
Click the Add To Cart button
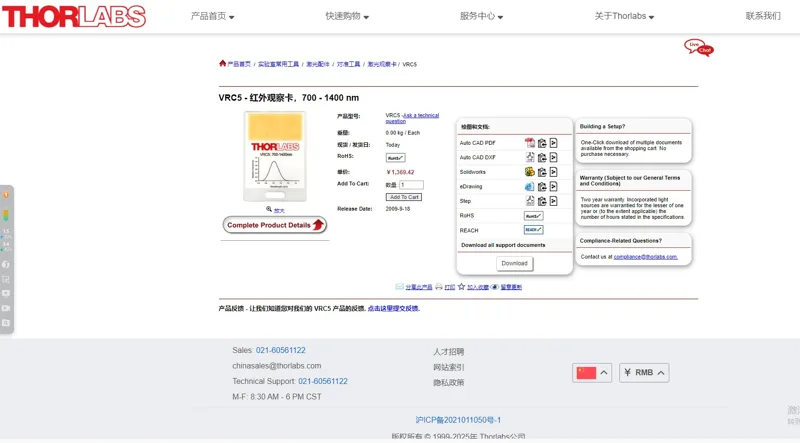point(404,197)
